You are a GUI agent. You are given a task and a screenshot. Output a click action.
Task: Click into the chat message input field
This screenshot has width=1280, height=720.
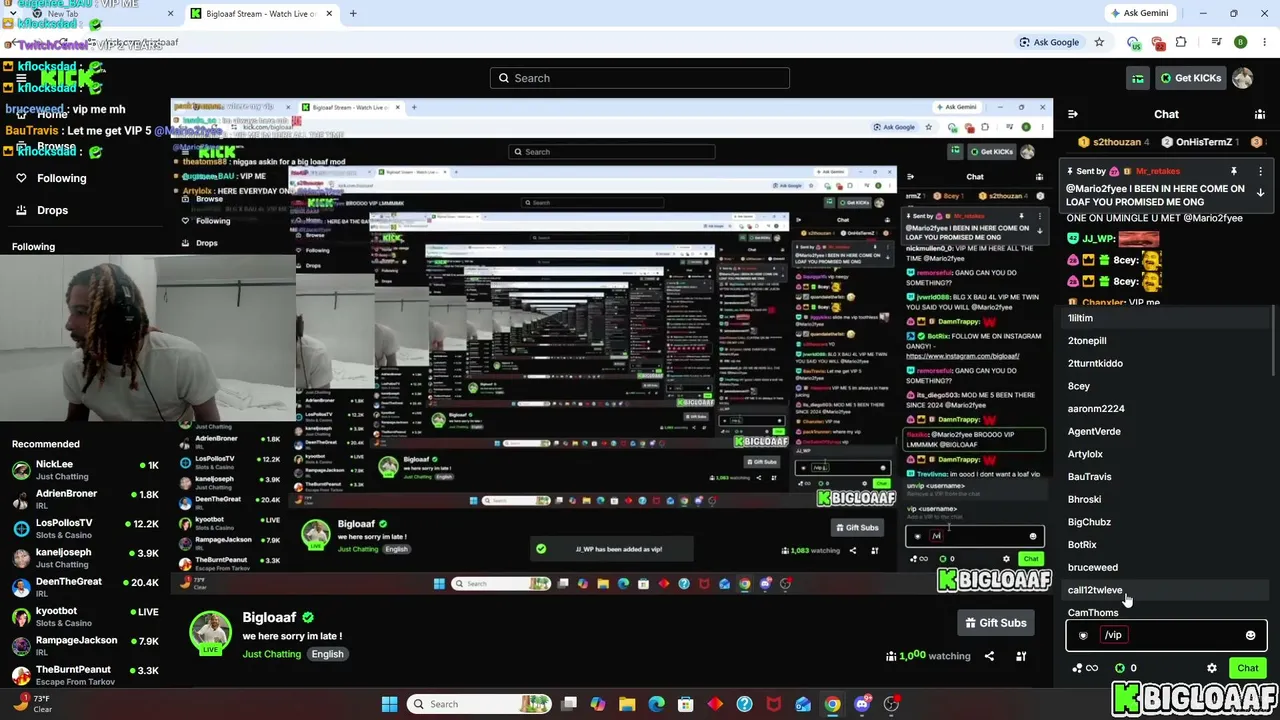(x=1166, y=635)
